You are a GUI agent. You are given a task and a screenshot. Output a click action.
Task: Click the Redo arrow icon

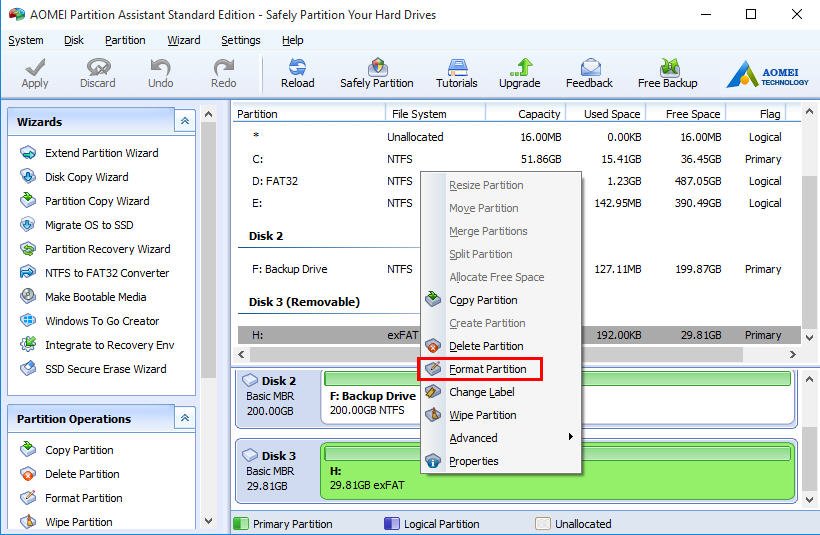(223, 67)
